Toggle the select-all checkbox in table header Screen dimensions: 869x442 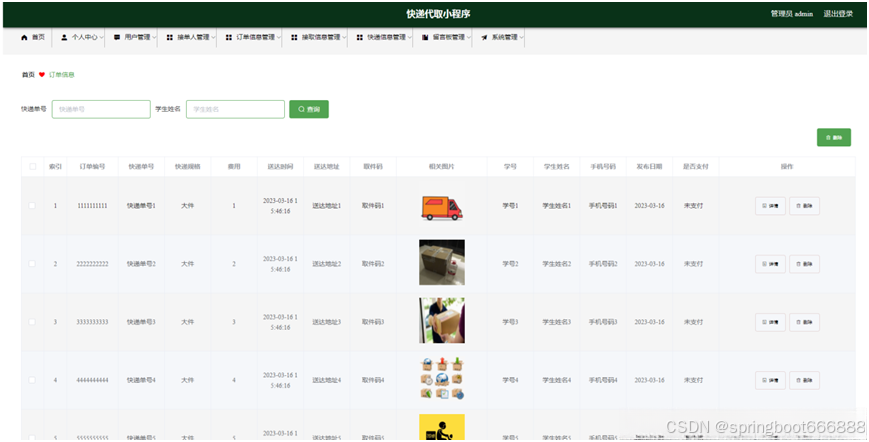tap(33, 166)
